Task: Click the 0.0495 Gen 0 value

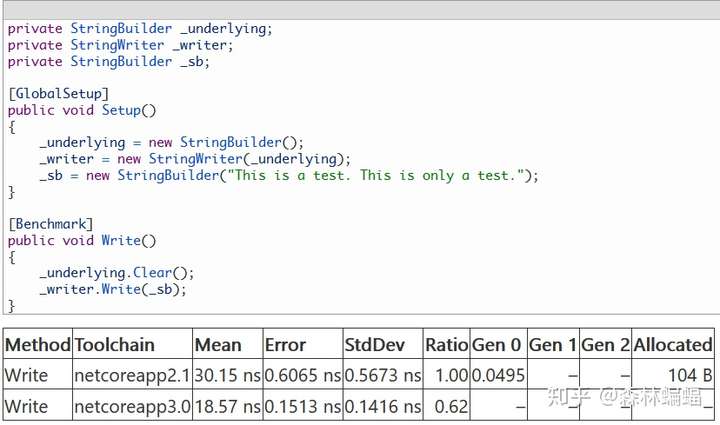Action: 497,376
